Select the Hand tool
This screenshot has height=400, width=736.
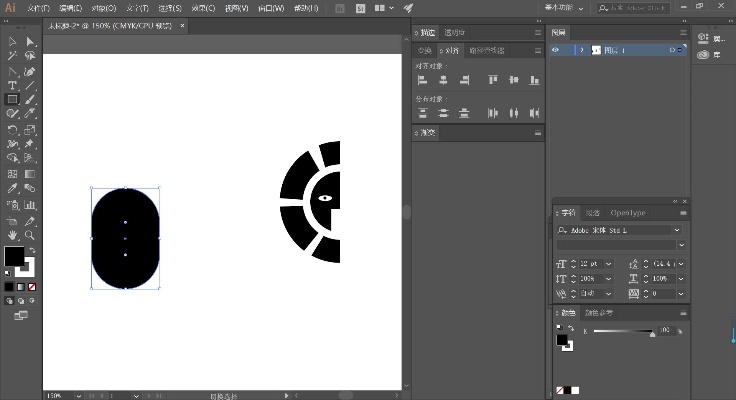tap(12, 235)
